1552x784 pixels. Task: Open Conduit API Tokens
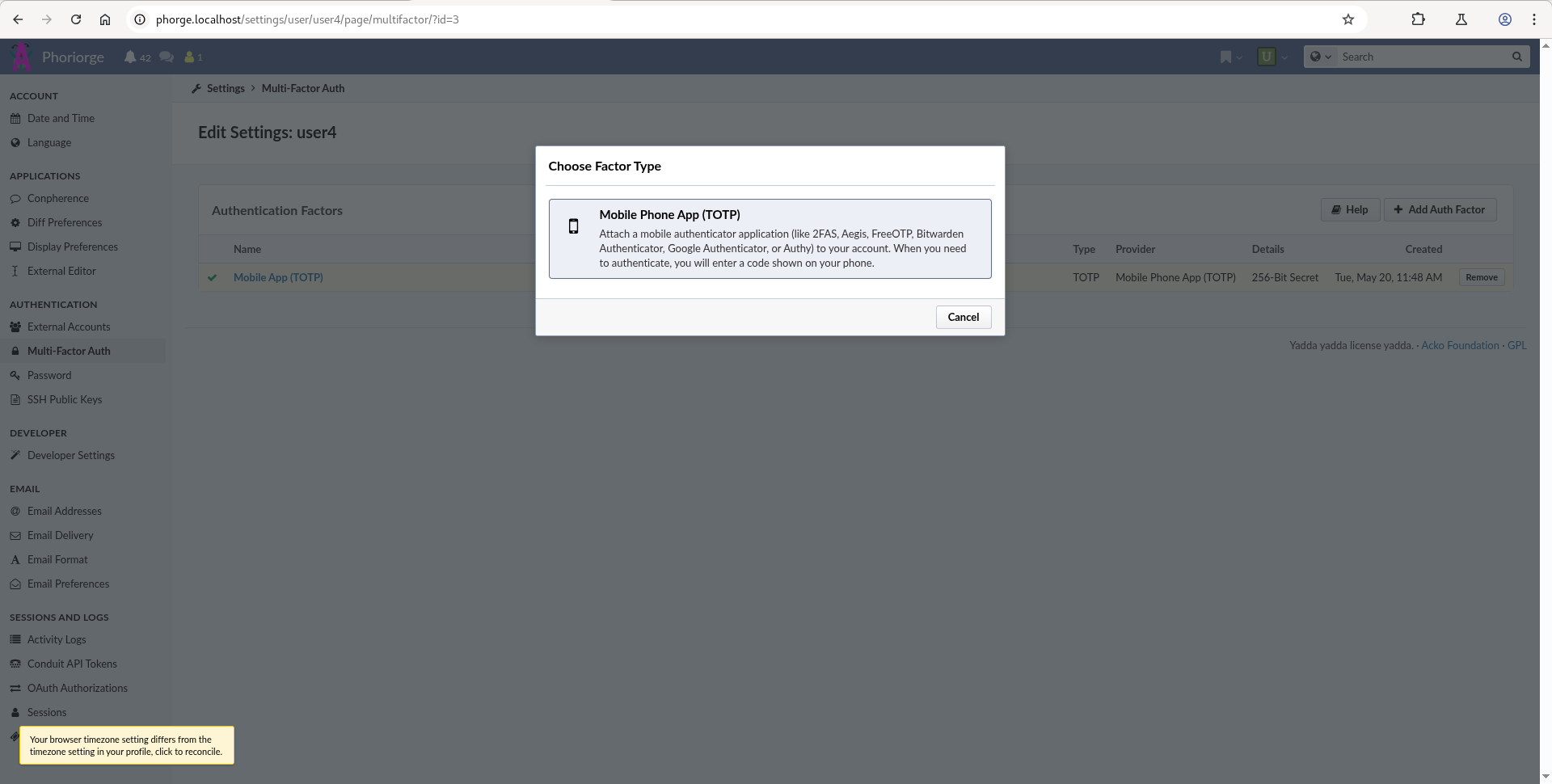tap(72, 664)
